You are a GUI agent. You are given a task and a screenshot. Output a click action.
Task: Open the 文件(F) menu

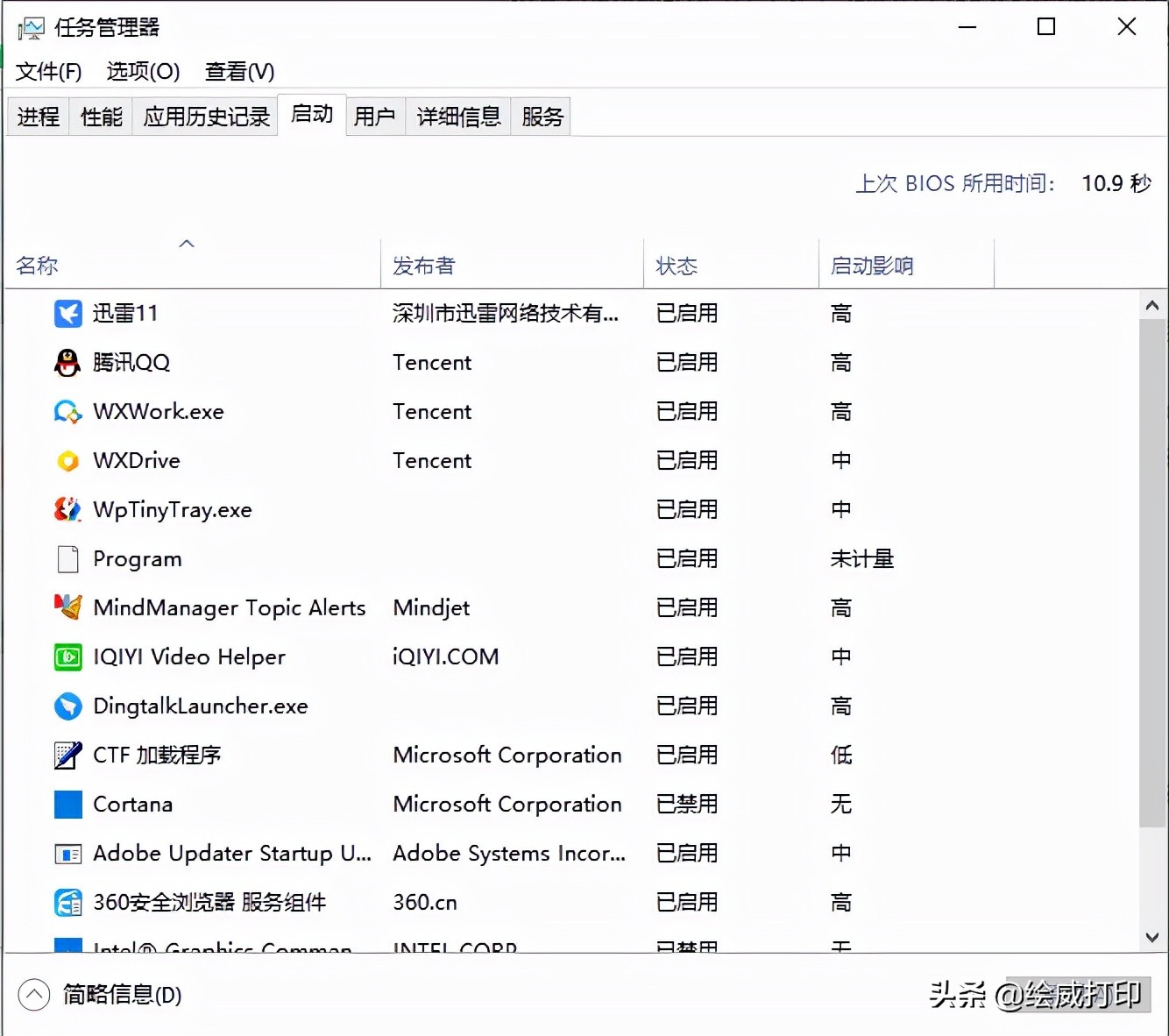pyautogui.click(x=47, y=72)
